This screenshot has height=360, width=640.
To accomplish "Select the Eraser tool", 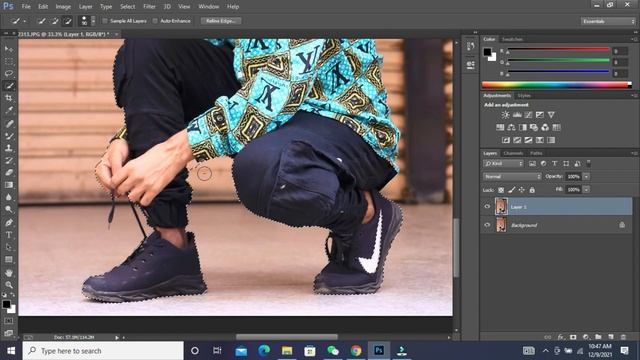I will point(9,172).
